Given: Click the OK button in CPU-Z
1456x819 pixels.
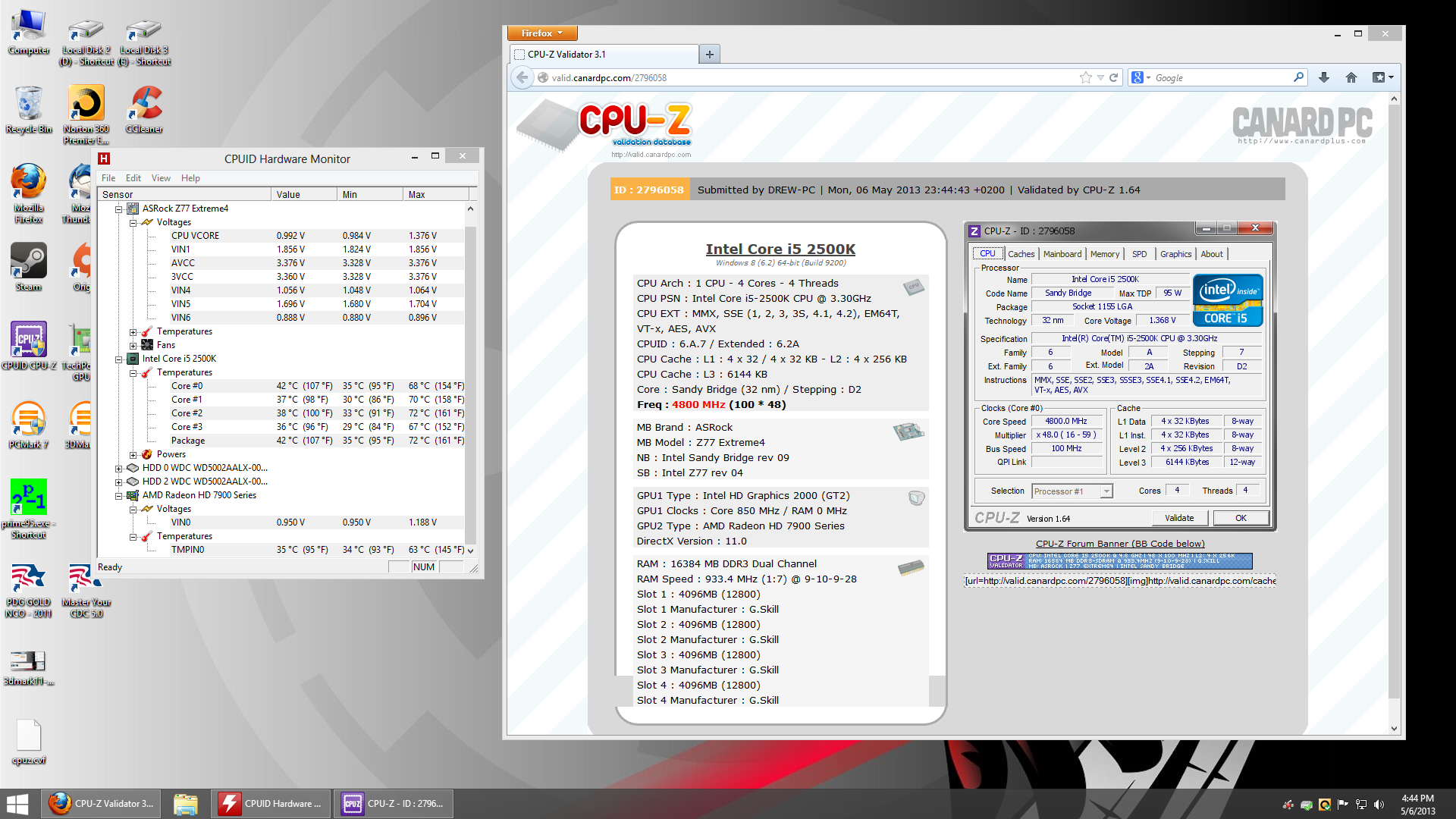Looking at the screenshot, I should [1241, 518].
